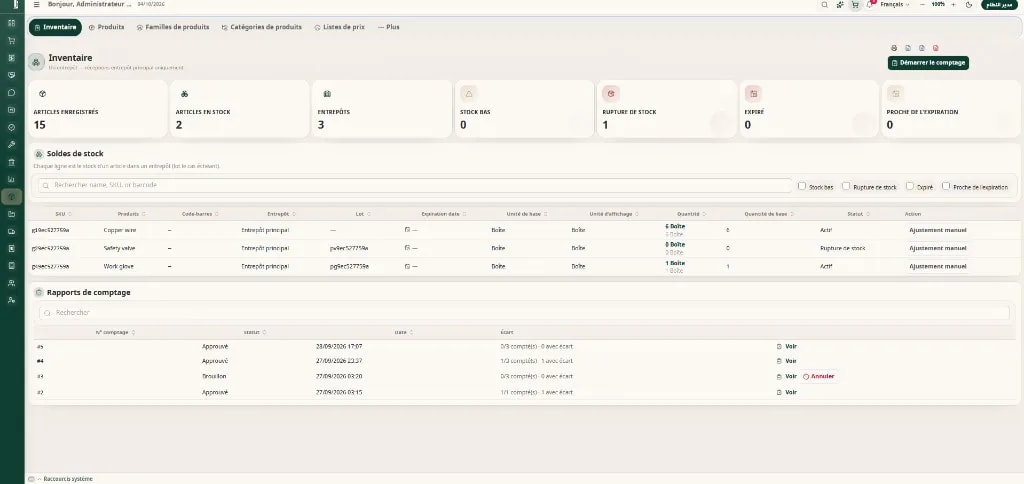Open the notifications bell

coord(870,5)
